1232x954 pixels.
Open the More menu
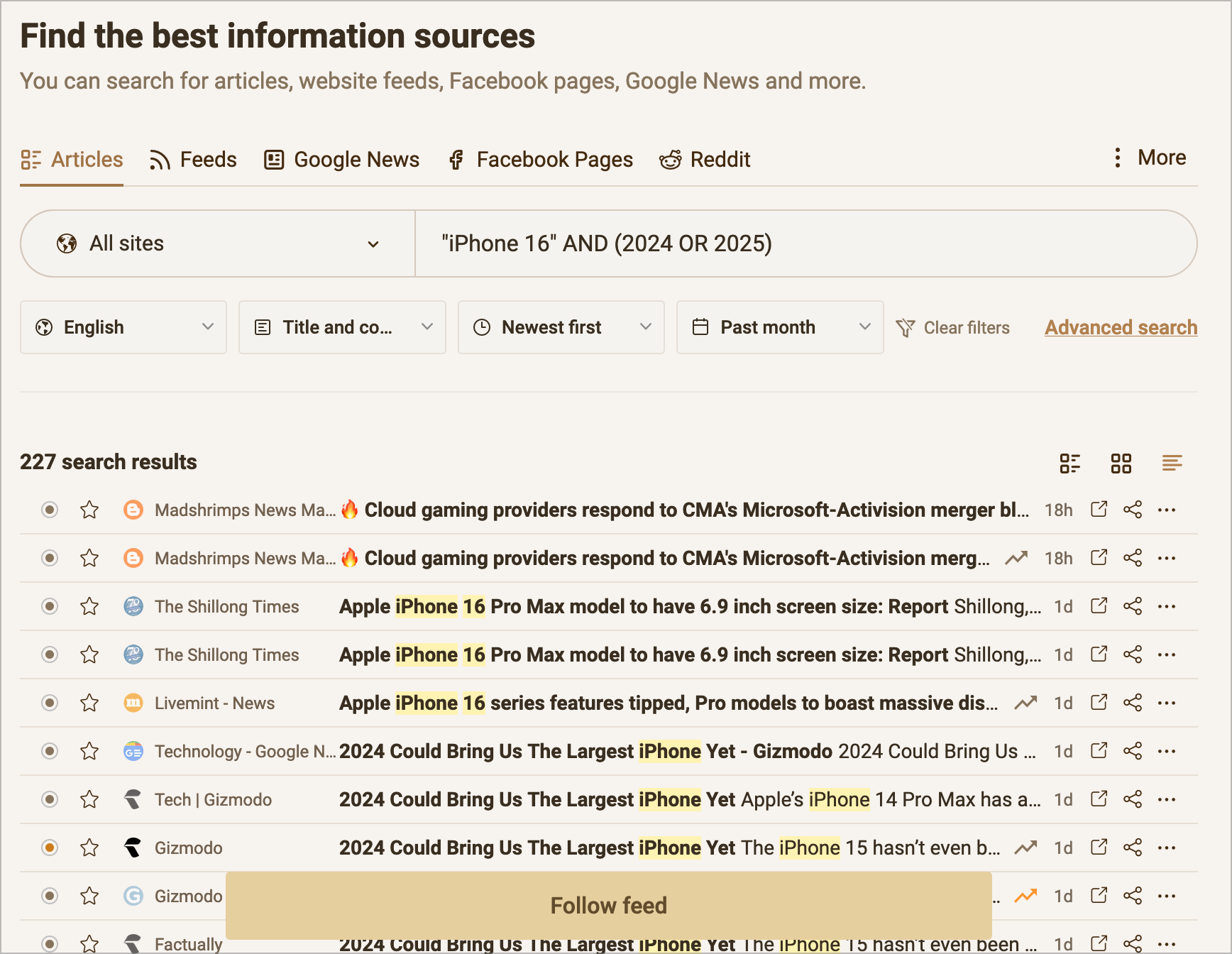pos(1147,157)
